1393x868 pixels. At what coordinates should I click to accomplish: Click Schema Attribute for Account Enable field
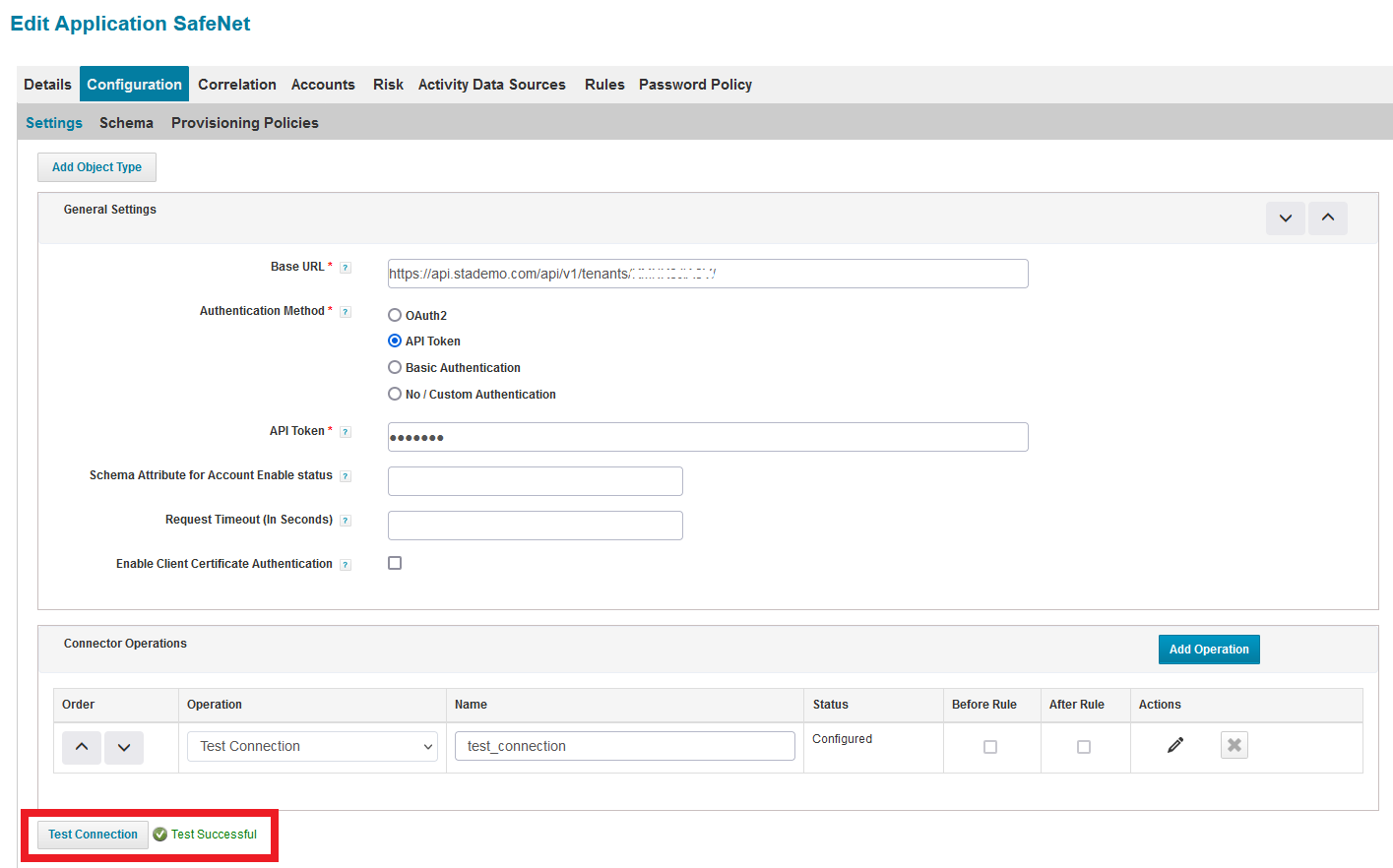coord(536,481)
